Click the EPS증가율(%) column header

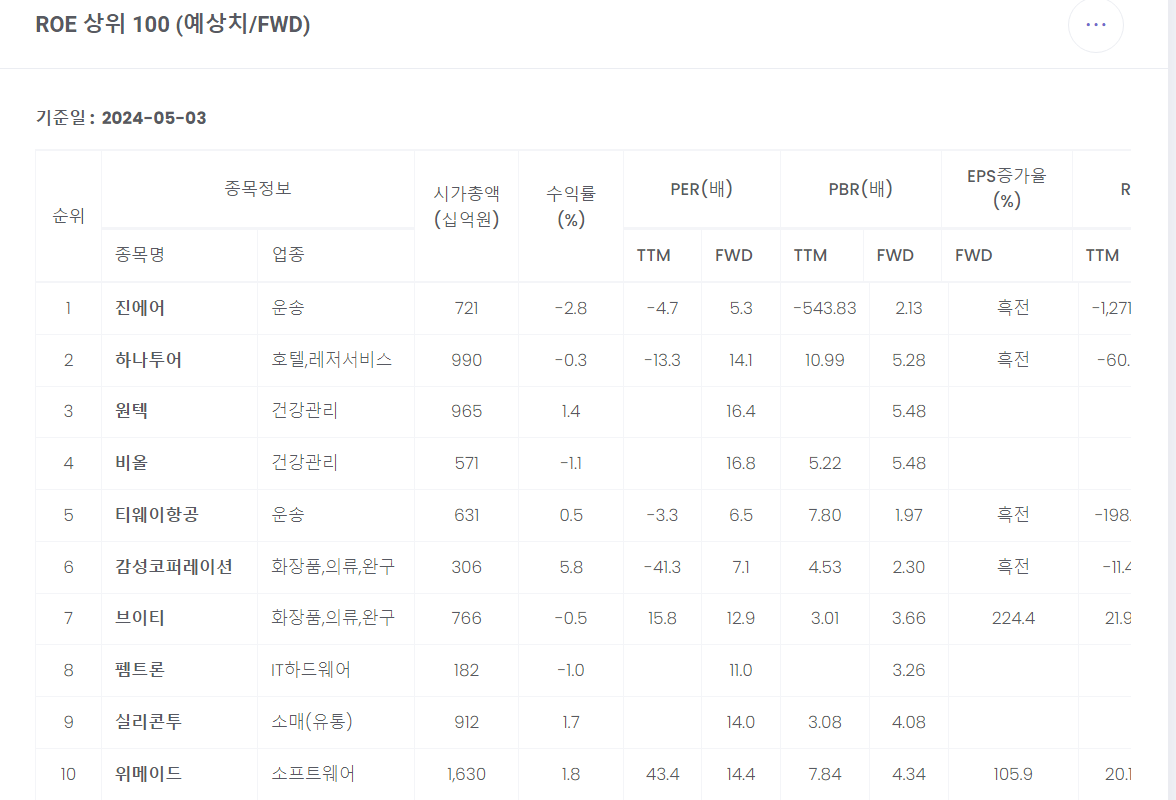[x=1006, y=188]
